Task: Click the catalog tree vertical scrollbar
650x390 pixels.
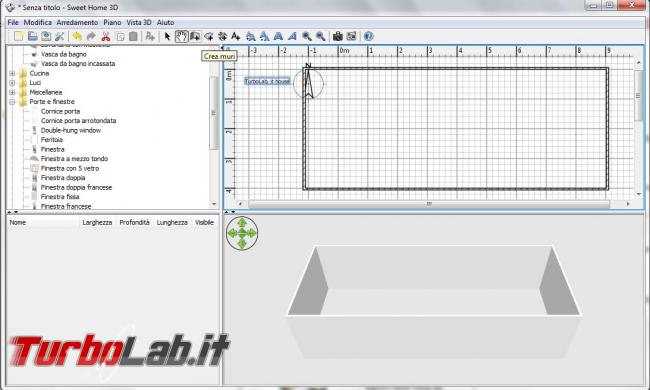Action: coord(214,113)
